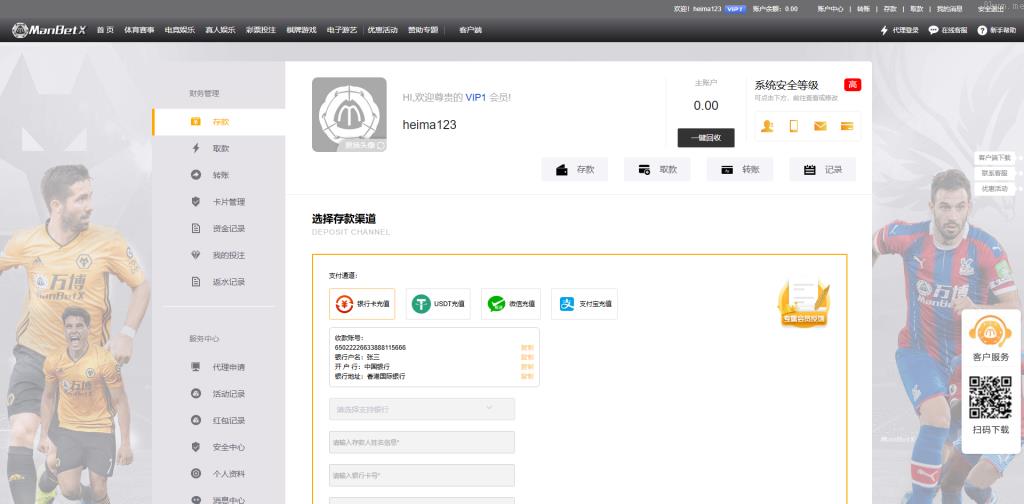This screenshot has width=1024, height=504.
Task: Click the 记录 button under account balance
Action: [x=822, y=170]
